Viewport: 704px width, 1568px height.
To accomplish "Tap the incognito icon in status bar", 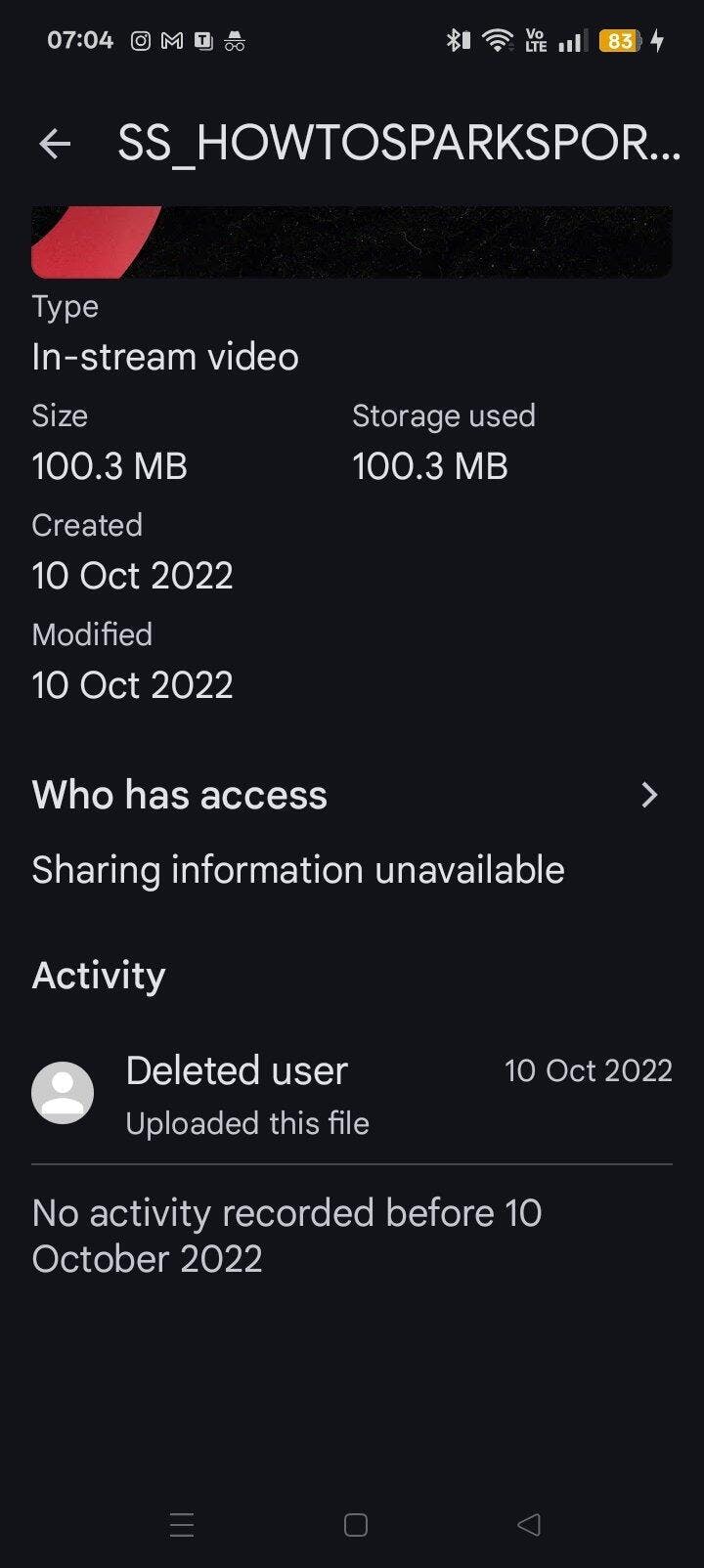I will (235, 41).
